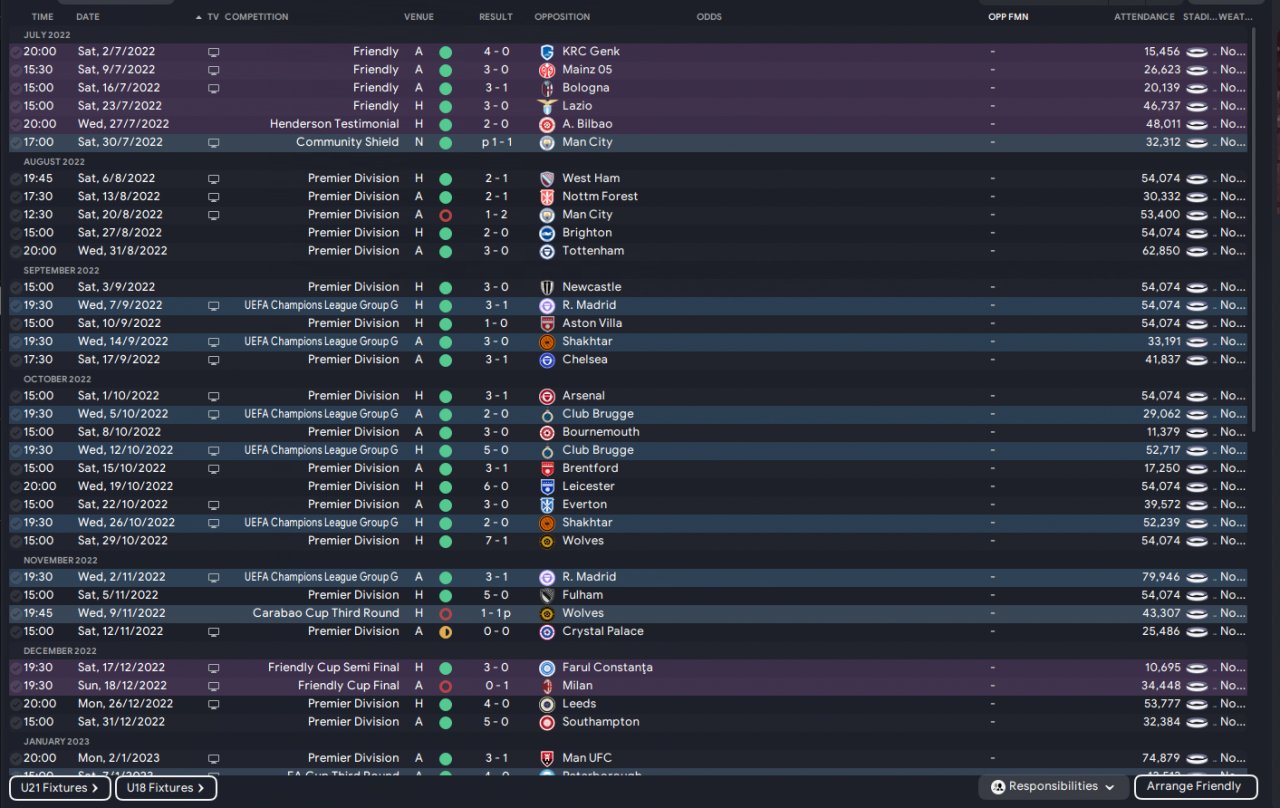The height and width of the screenshot is (808, 1280).
Task: Click the Competition column header
Action: pyautogui.click(x=256, y=17)
